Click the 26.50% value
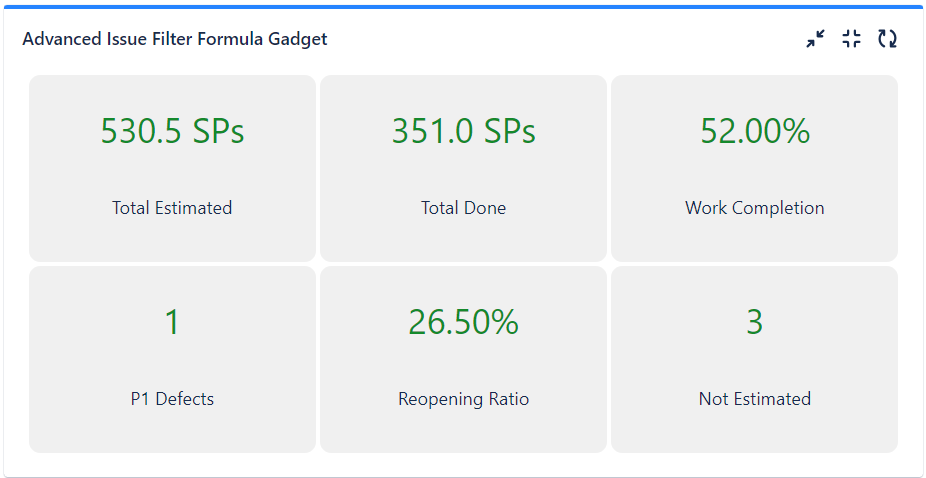The width and height of the screenshot is (926, 478). tap(464, 323)
